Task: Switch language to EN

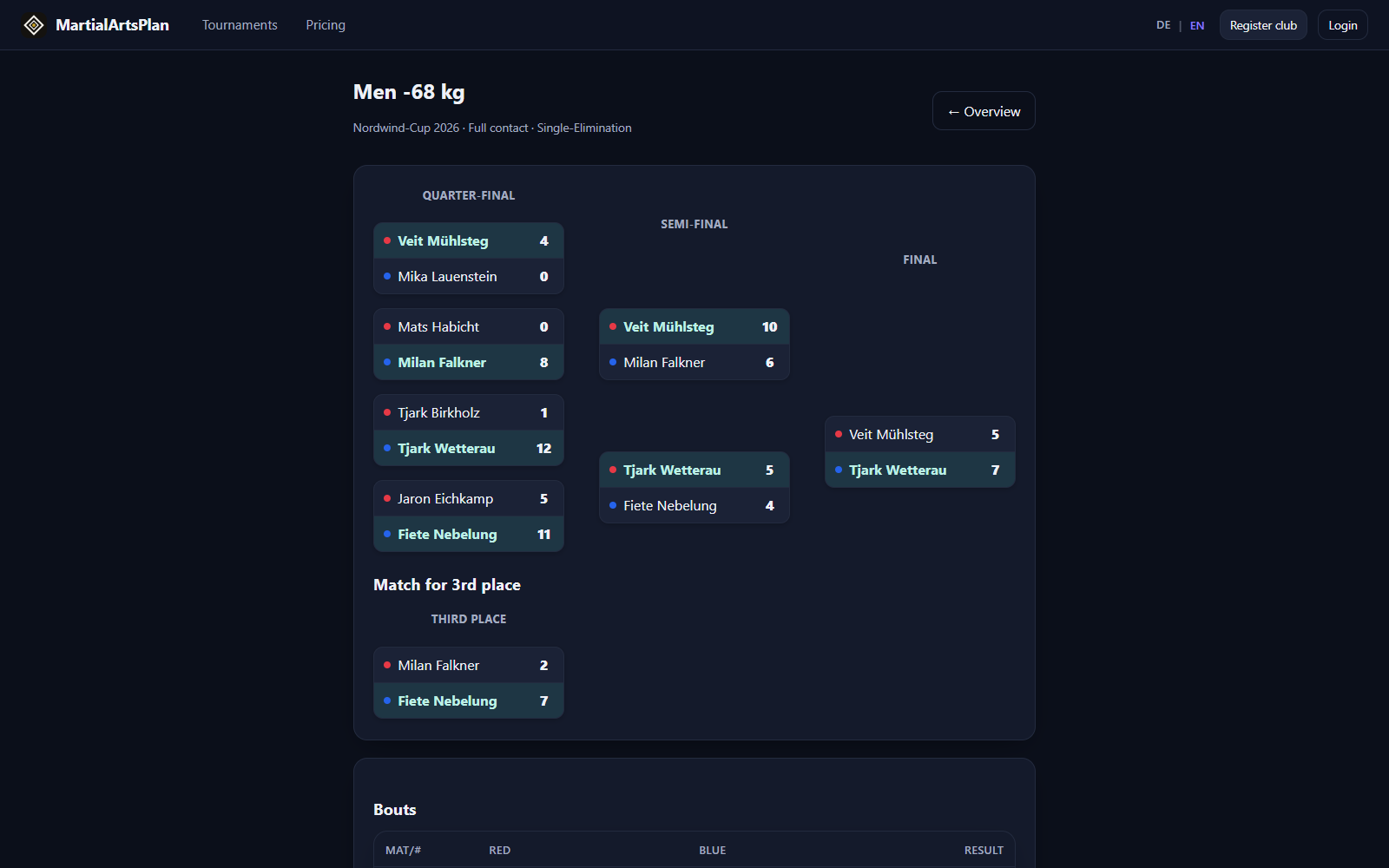Action: coord(1197,25)
